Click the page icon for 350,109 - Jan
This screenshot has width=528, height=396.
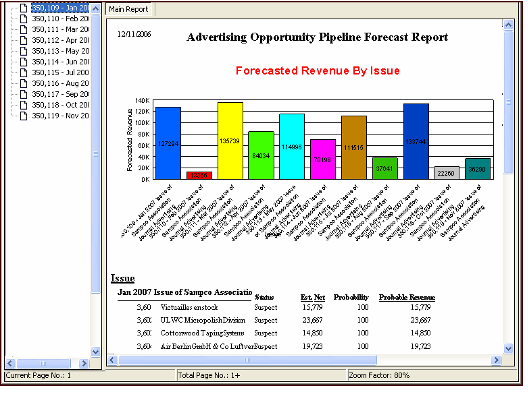click(x=23, y=8)
